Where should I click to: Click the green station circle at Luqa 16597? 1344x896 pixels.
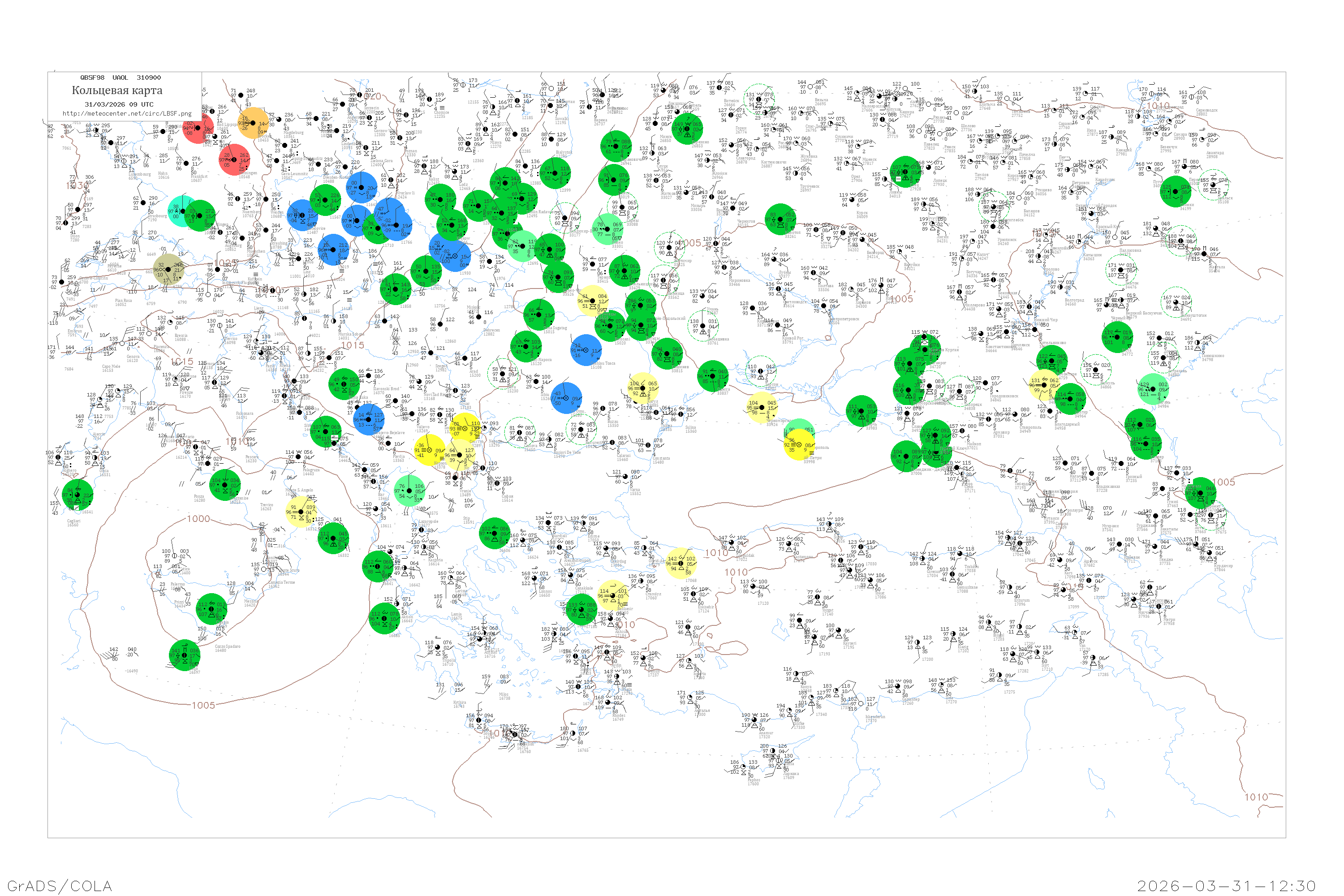pyautogui.click(x=185, y=655)
